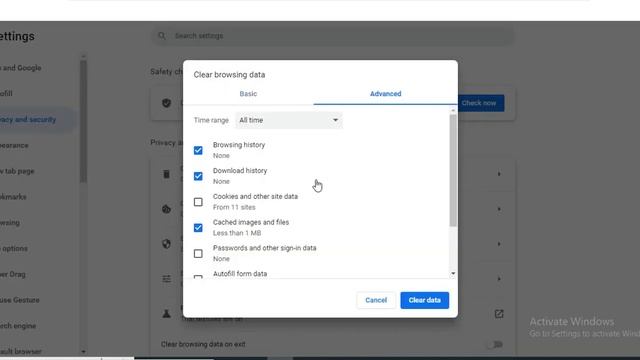
Task: Expand the trash can row's arrow
Action: 499,174
